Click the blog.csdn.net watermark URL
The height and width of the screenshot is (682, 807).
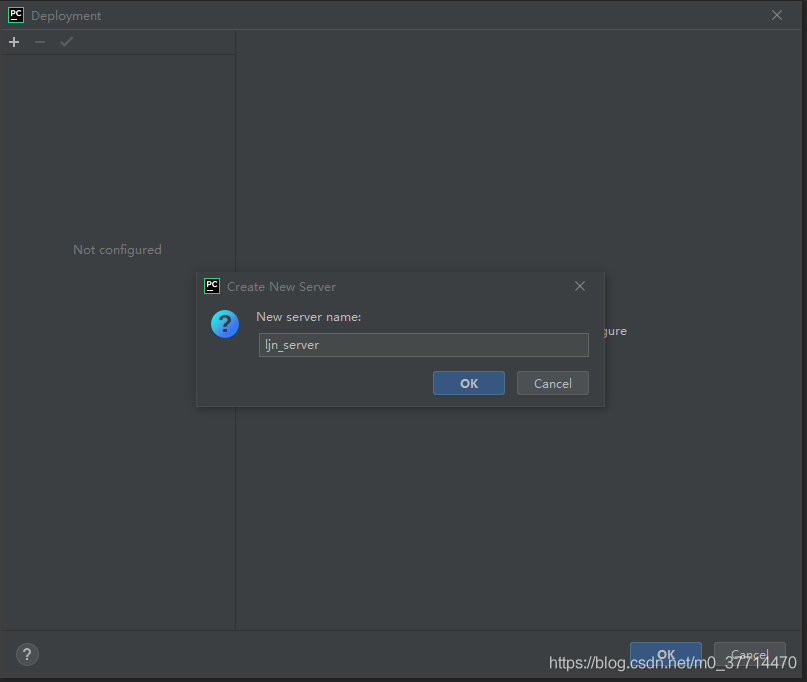tap(673, 662)
